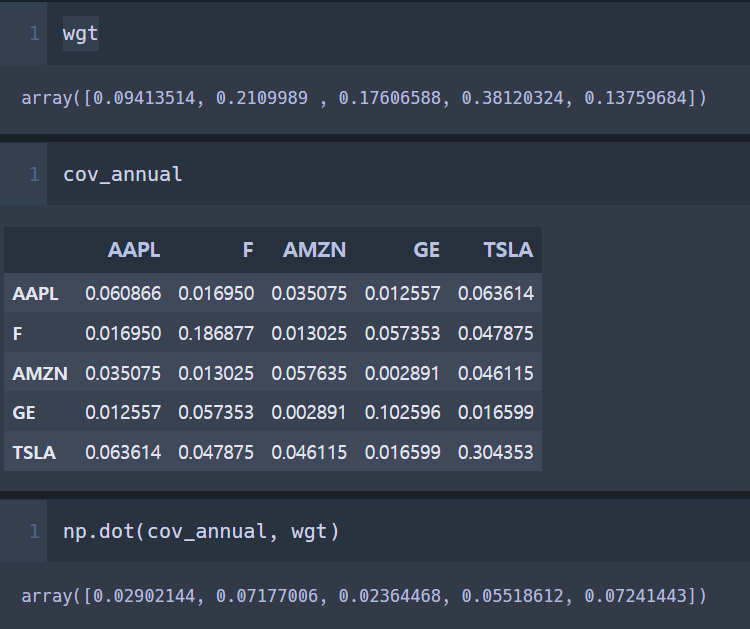
Task: Select 0.035075 in the AAPL row
Action: coord(309,293)
